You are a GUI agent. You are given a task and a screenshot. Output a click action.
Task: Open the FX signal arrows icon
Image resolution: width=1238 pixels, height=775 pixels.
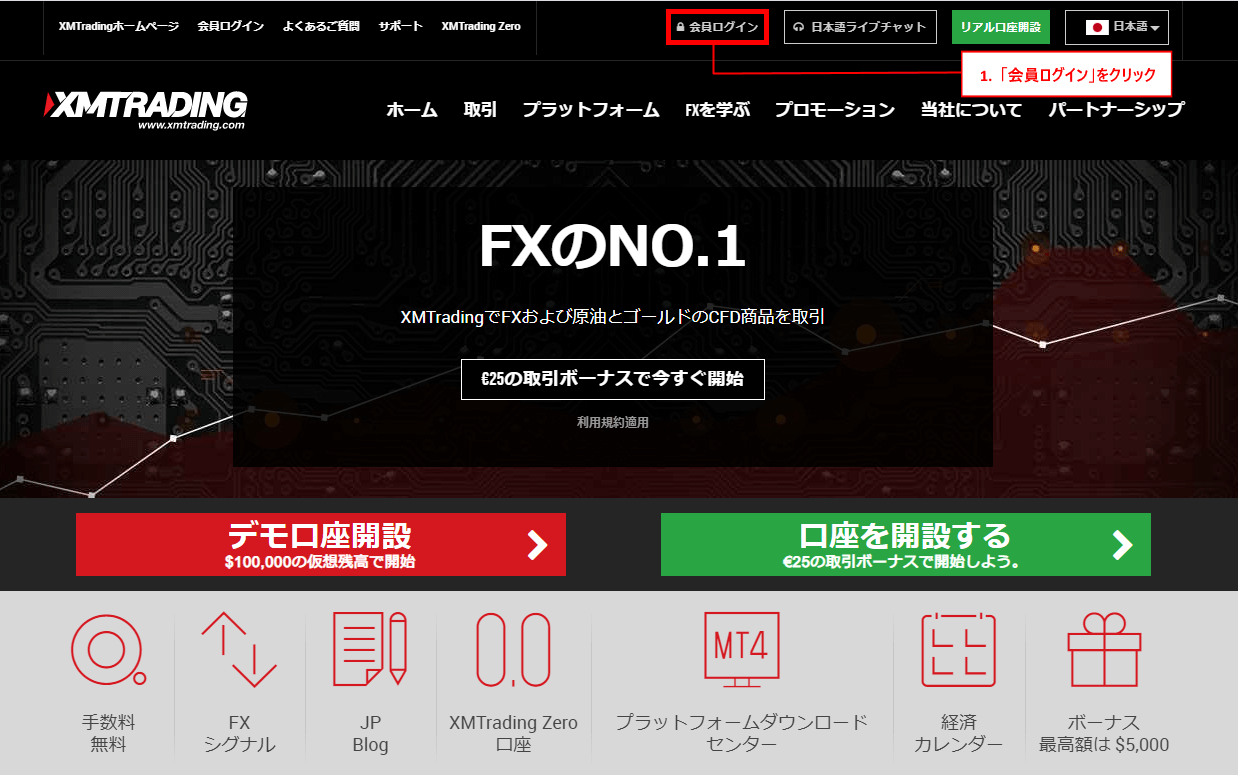(x=239, y=650)
